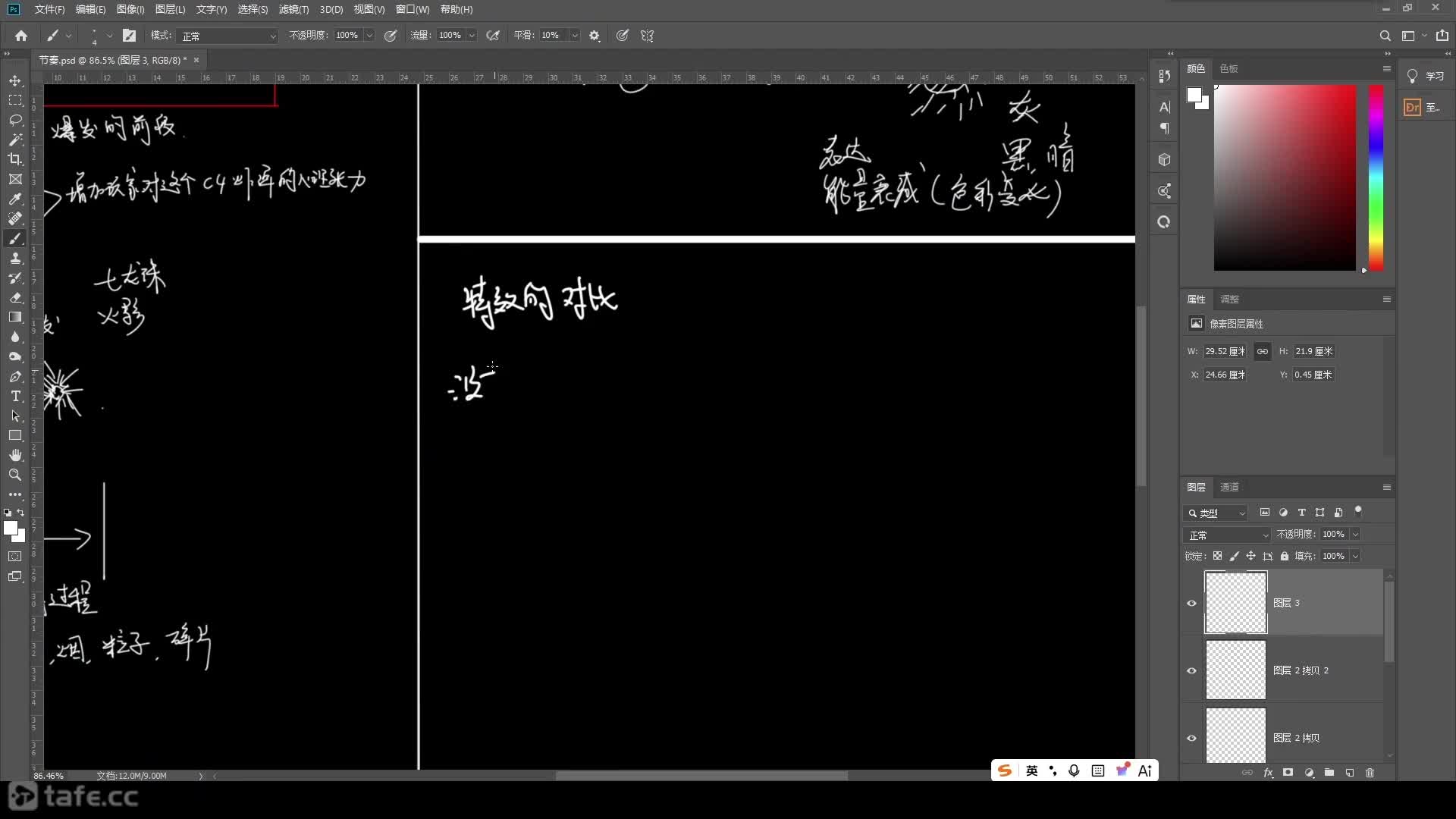Open the 不透明度 opacity dropdown in options bar
This screenshot has width=1456, height=819.
pyautogui.click(x=369, y=36)
